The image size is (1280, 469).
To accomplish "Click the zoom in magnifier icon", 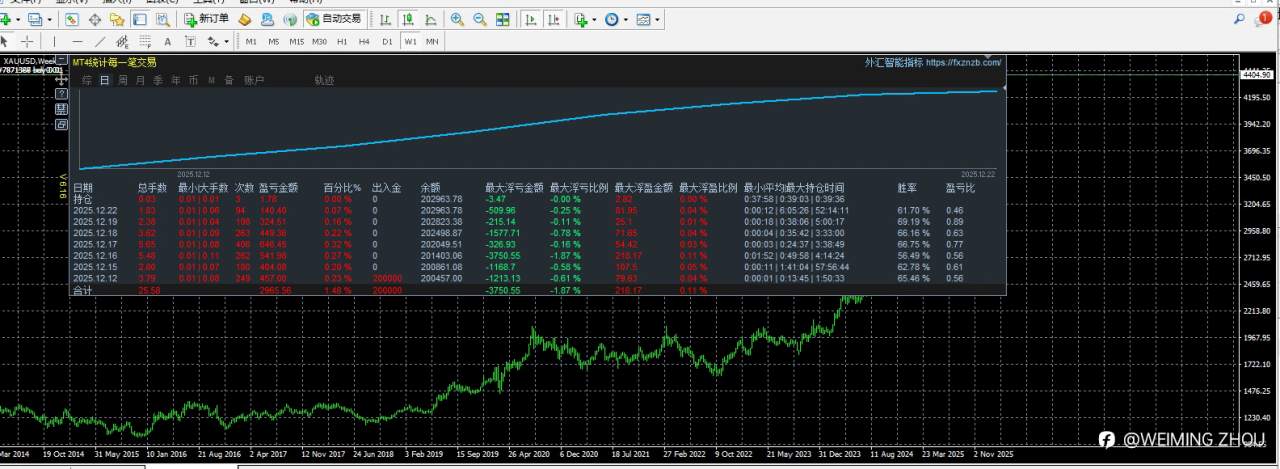I will coord(457,19).
